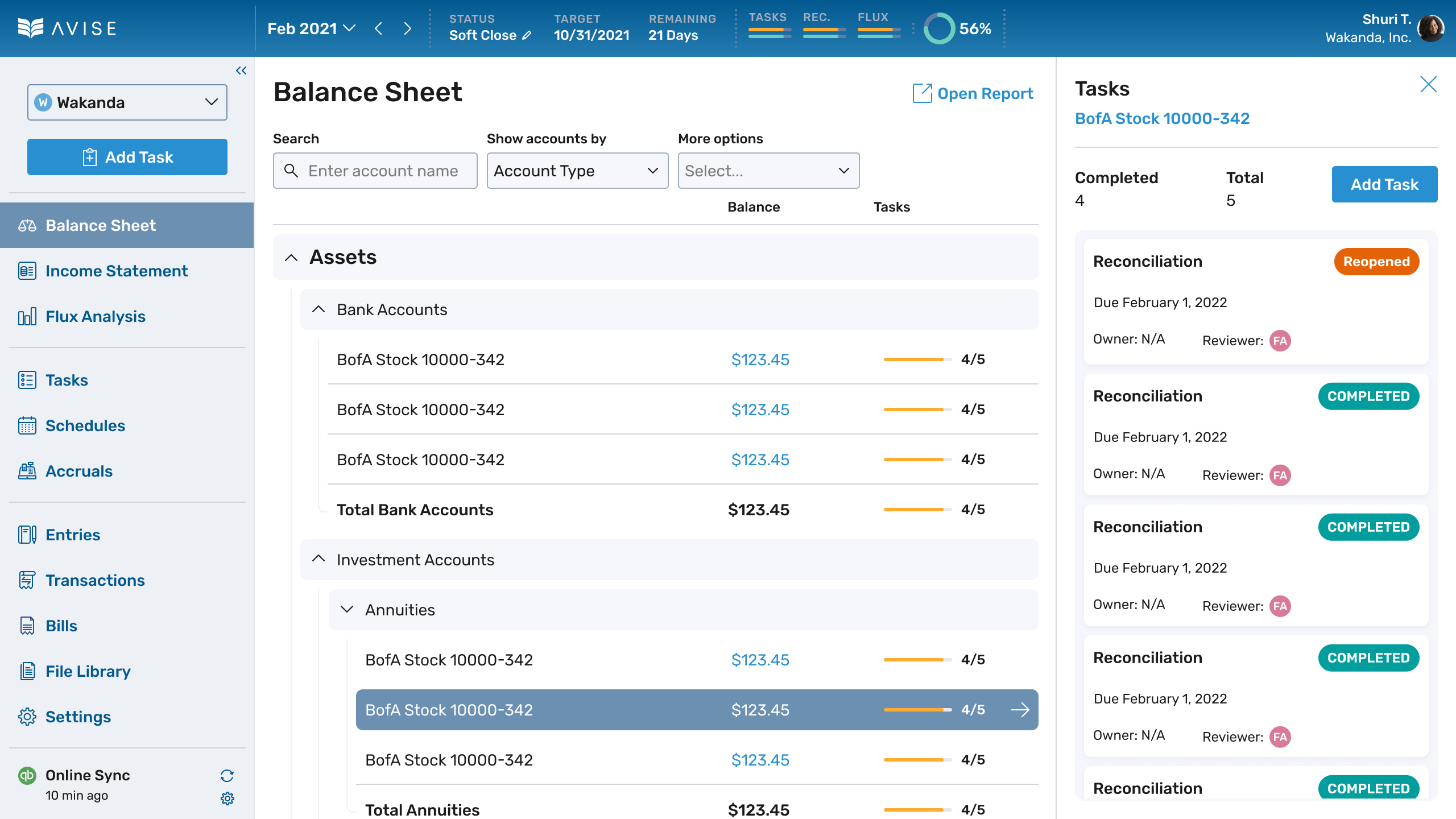Click the 56% progress ring
1456x819 pixels.
tap(938, 28)
